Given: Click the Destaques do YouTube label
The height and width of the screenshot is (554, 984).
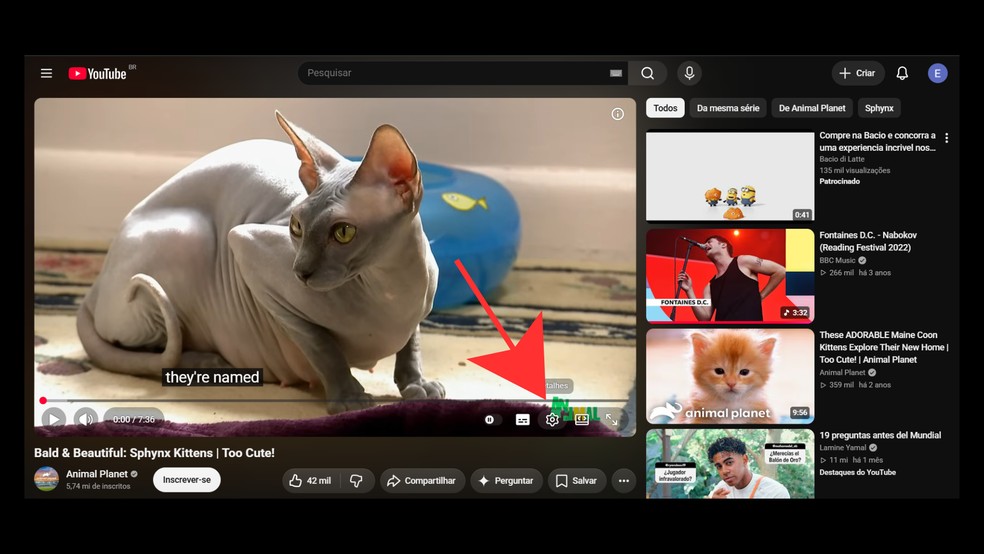Looking at the screenshot, I should click(x=857, y=472).
